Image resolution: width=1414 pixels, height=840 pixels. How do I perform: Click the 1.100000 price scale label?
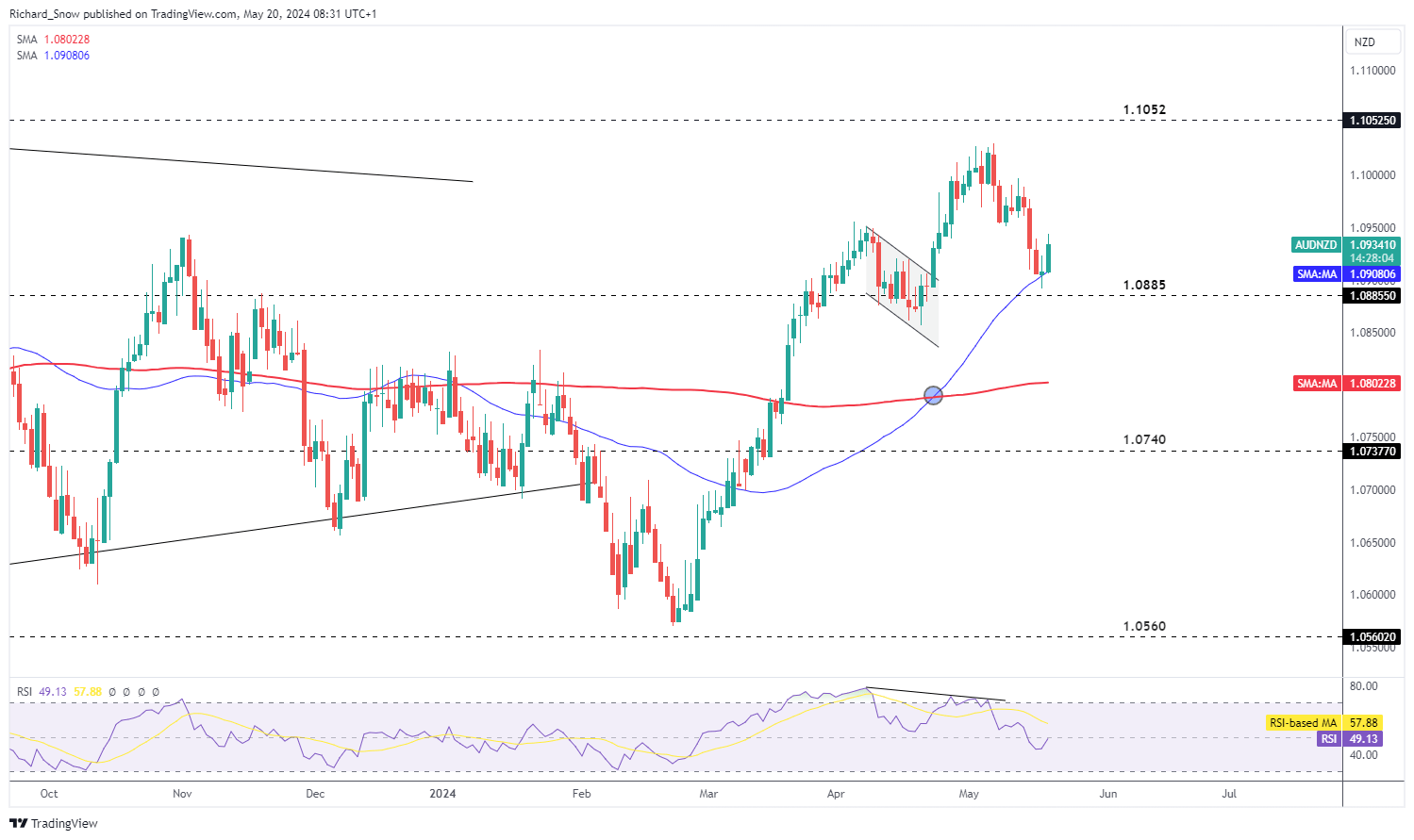(1372, 175)
